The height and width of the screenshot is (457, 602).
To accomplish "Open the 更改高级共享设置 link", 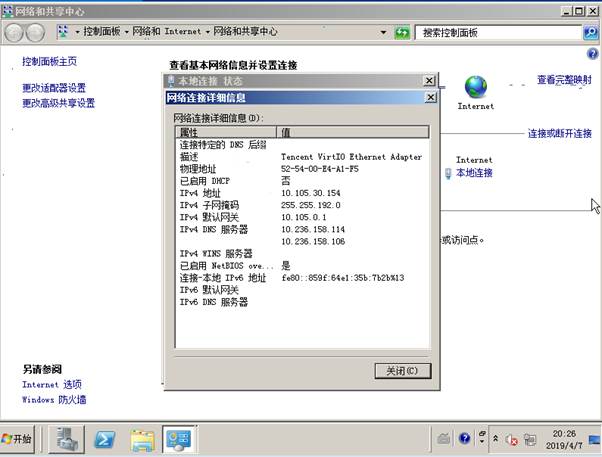I will (58, 103).
